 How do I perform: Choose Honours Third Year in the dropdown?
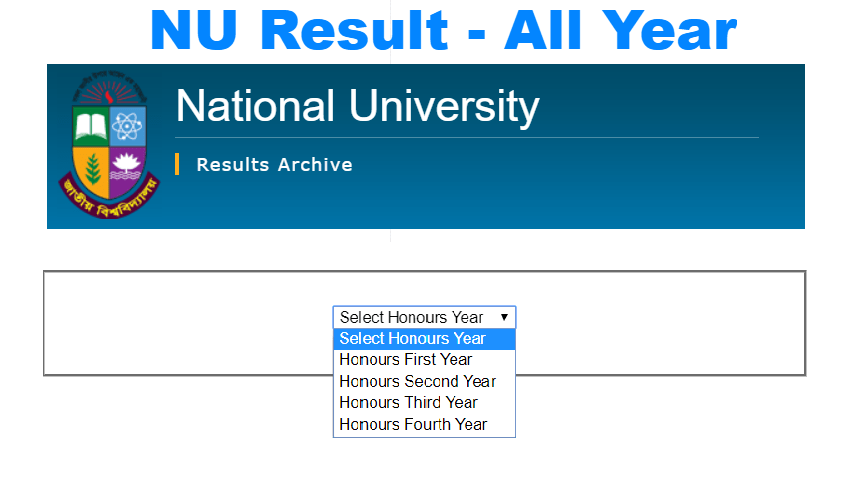pos(408,403)
